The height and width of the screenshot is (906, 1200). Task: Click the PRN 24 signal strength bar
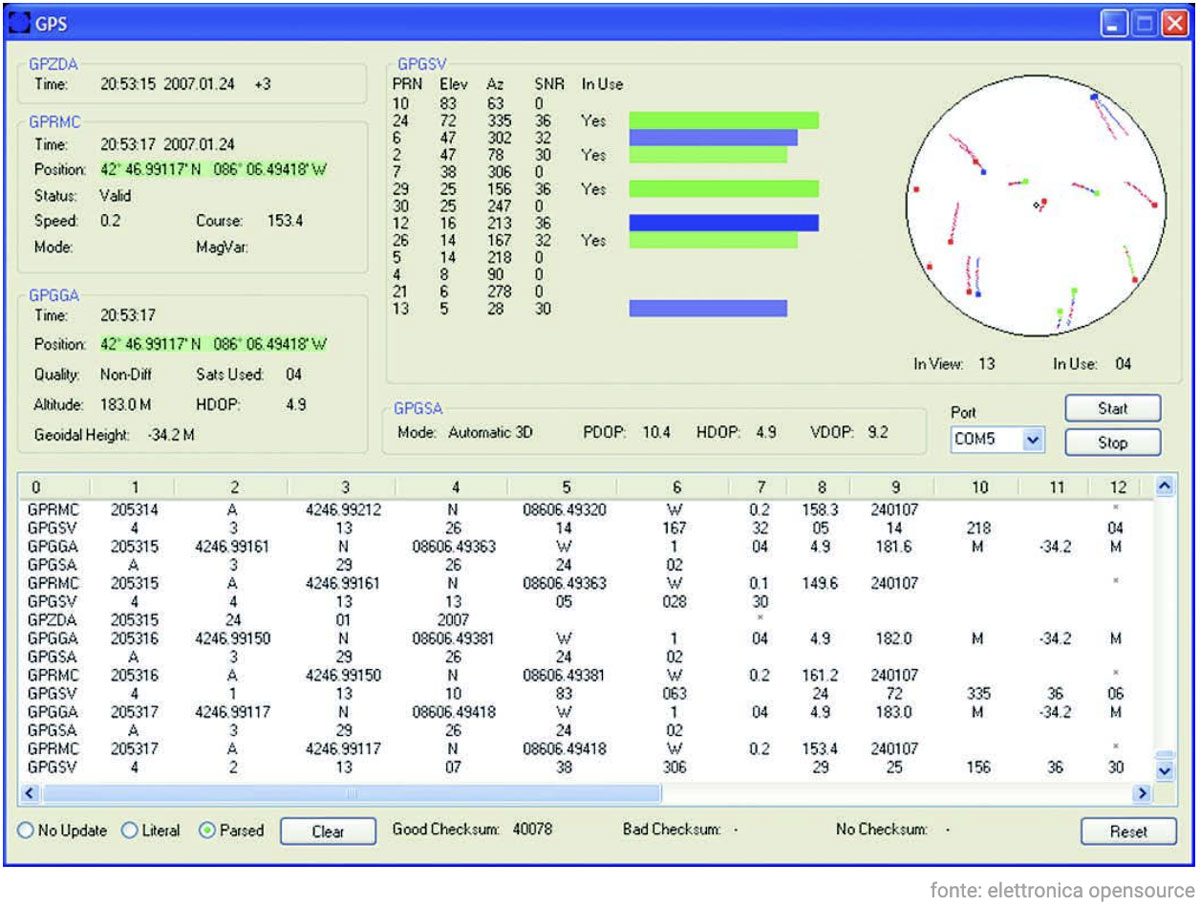coord(724,120)
